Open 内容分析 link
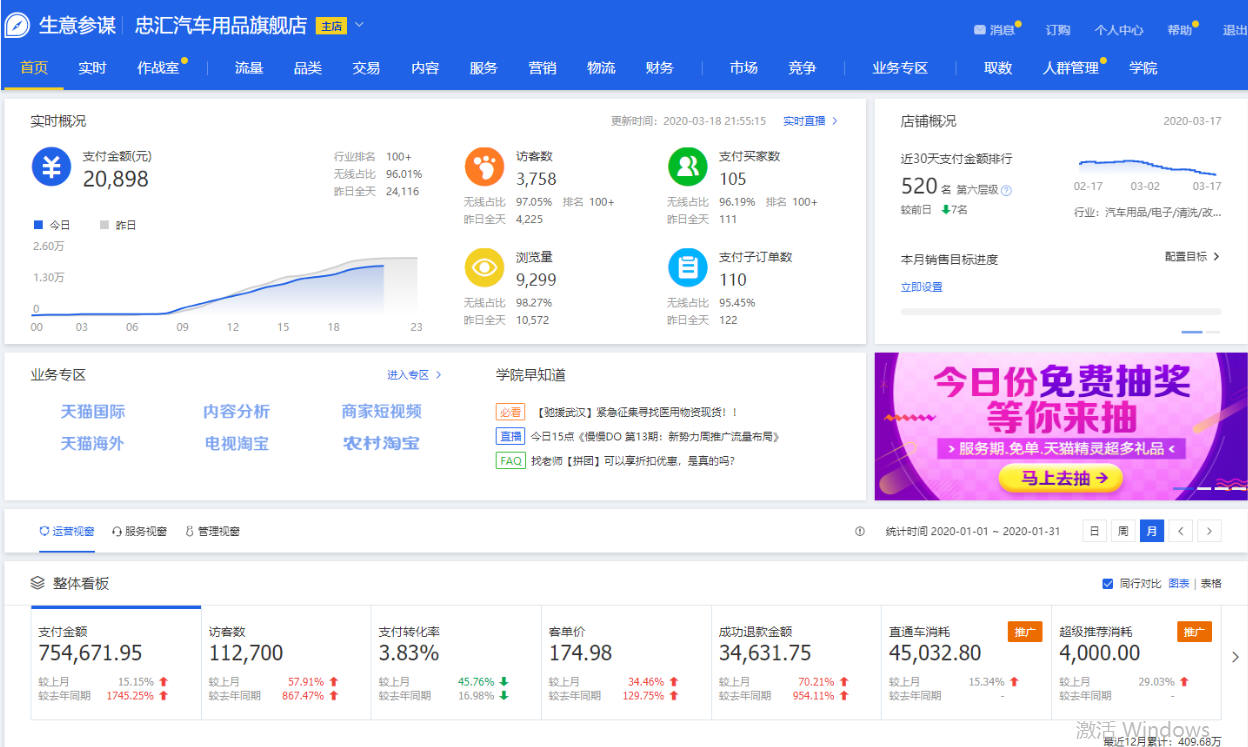Viewport: 1248px width, 747px height. pyautogui.click(x=237, y=412)
